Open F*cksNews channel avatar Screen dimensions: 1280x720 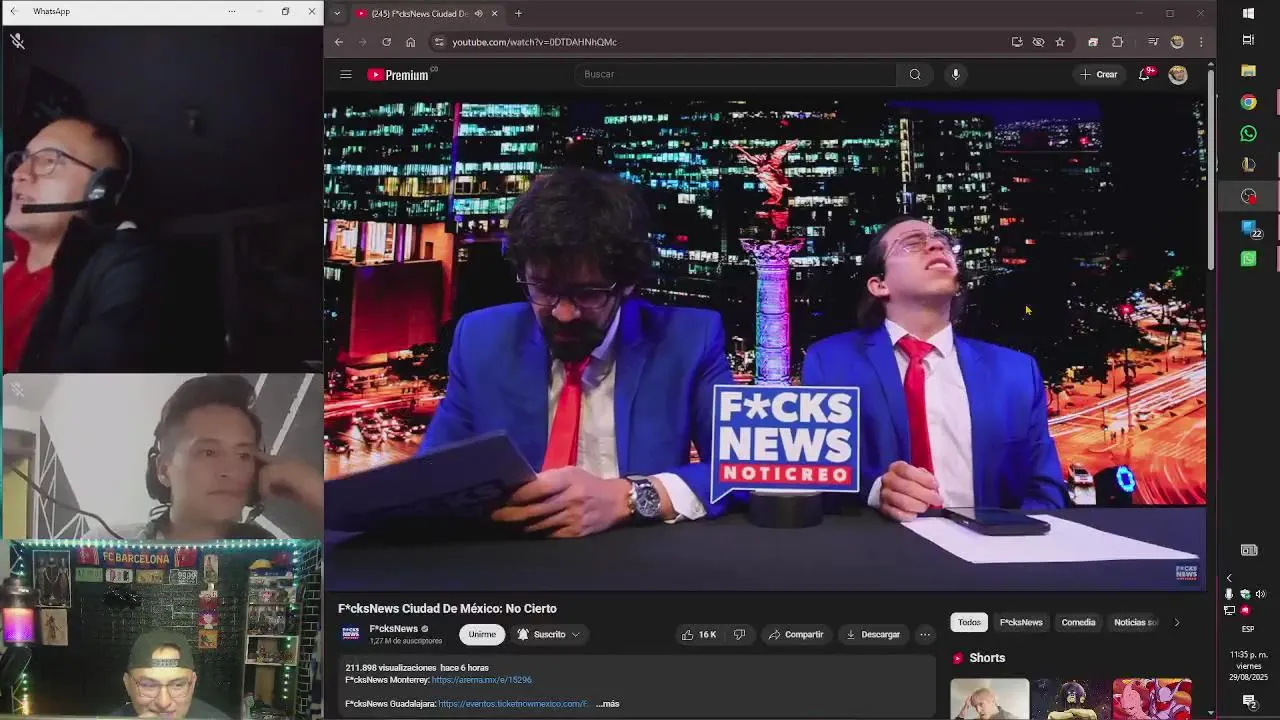point(351,634)
